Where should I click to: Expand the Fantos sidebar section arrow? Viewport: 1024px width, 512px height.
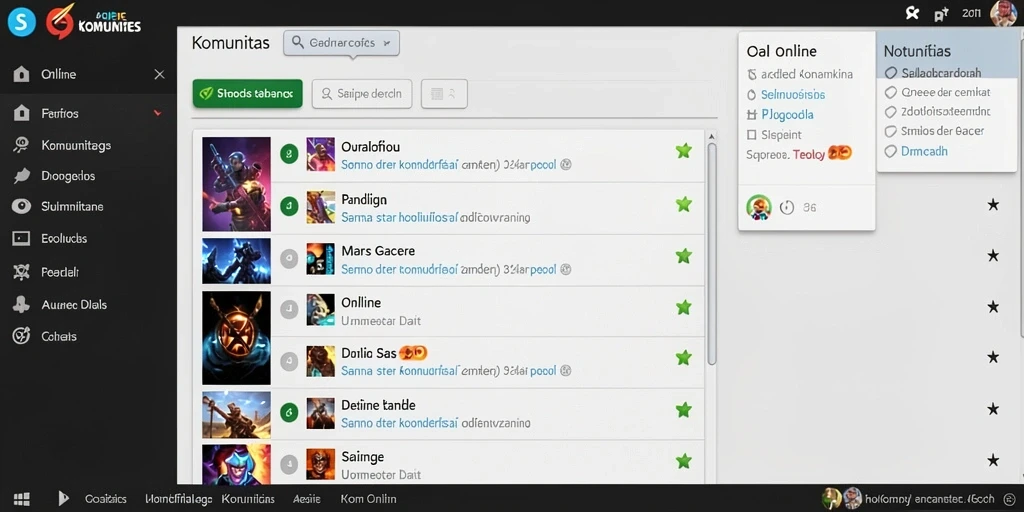click(x=157, y=114)
